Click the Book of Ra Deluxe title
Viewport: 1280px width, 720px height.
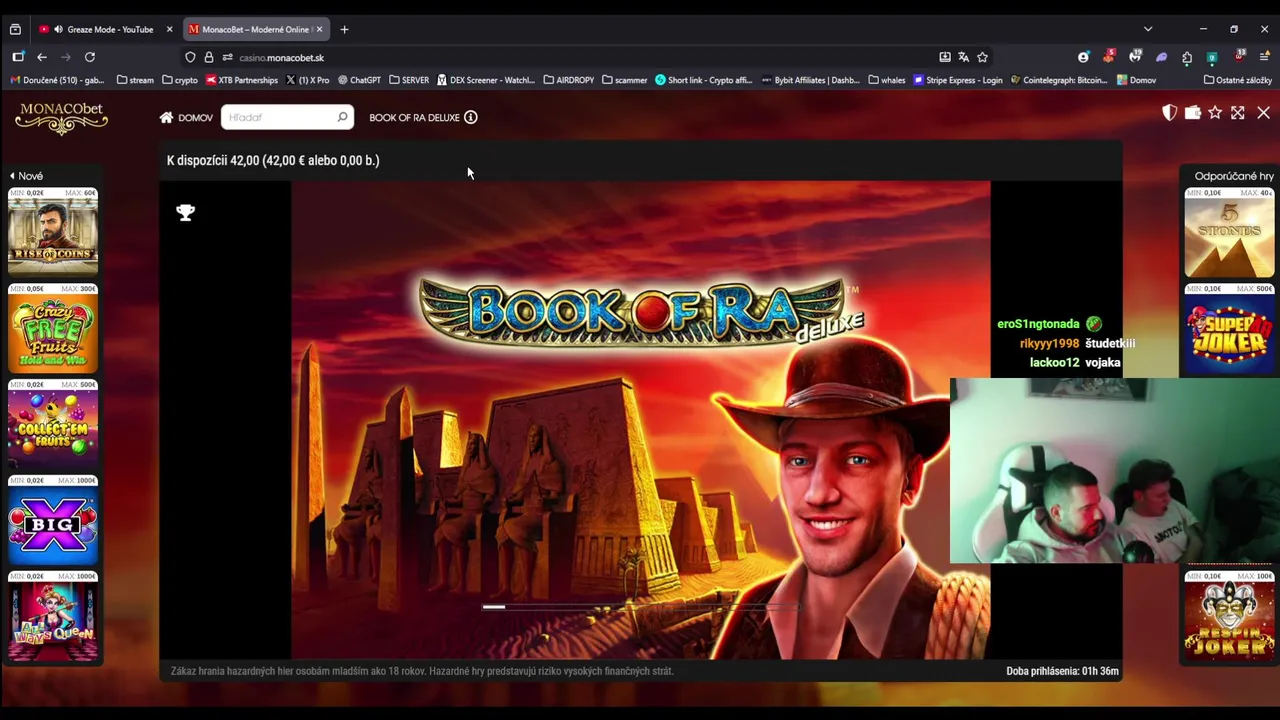pos(414,117)
